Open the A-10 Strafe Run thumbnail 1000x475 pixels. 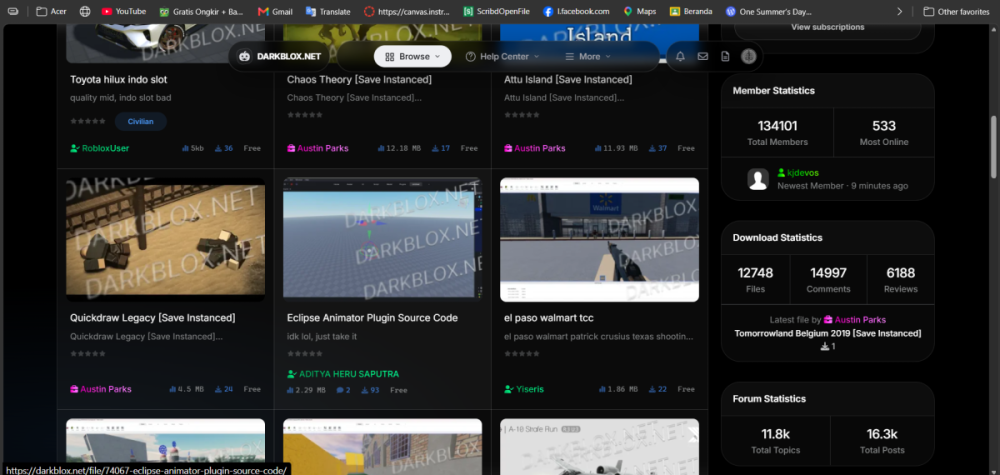[x=599, y=446]
